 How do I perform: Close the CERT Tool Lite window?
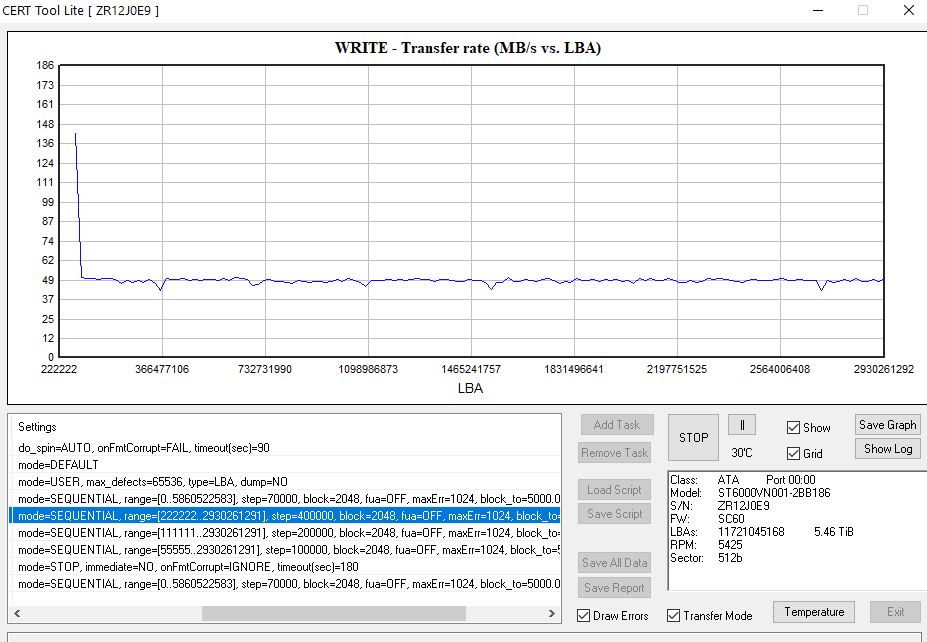[908, 10]
